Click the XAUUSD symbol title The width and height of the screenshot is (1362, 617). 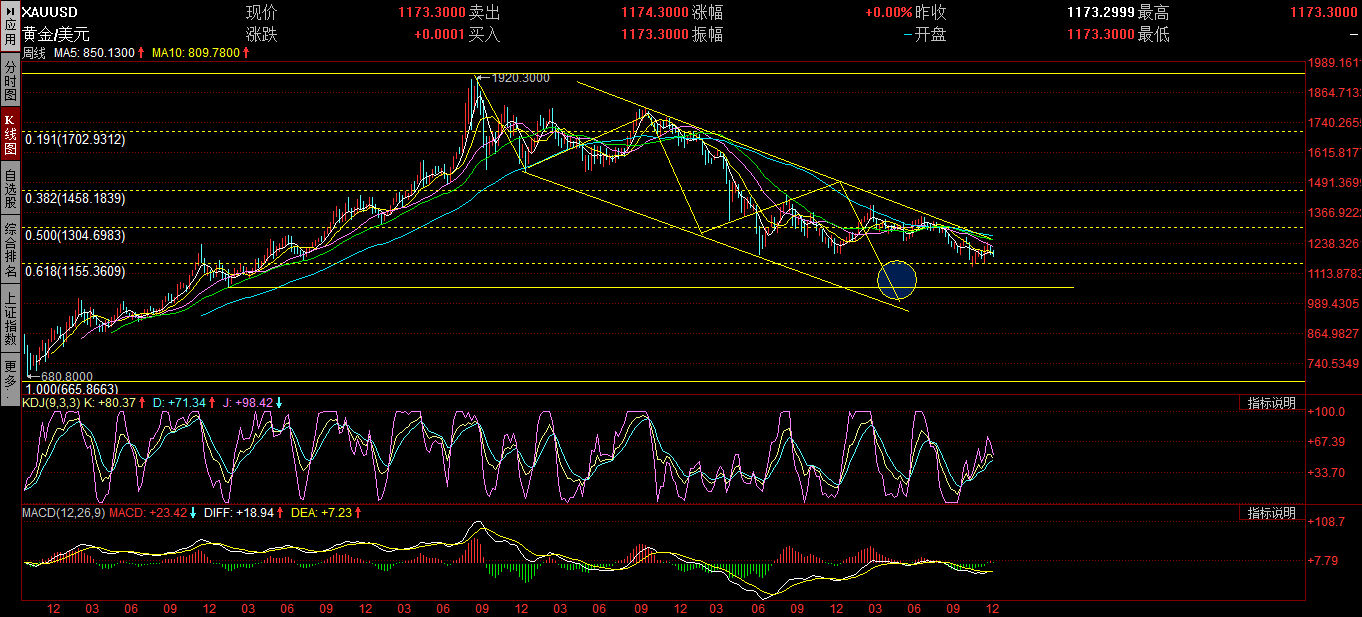click(50, 13)
